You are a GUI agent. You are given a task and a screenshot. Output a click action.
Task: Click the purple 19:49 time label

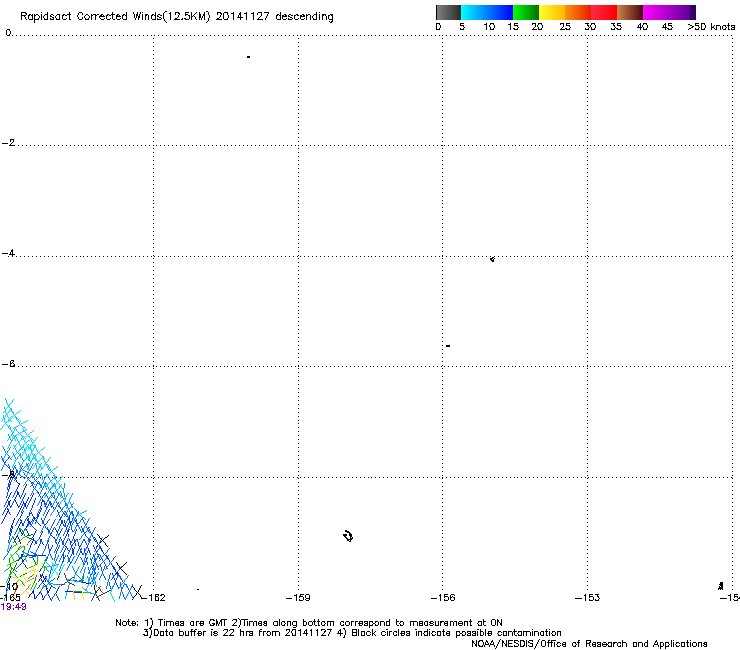[x=13, y=607]
